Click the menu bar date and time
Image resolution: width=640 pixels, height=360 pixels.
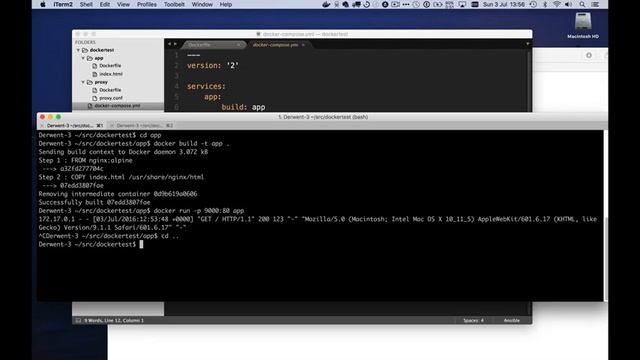pos(504,4)
